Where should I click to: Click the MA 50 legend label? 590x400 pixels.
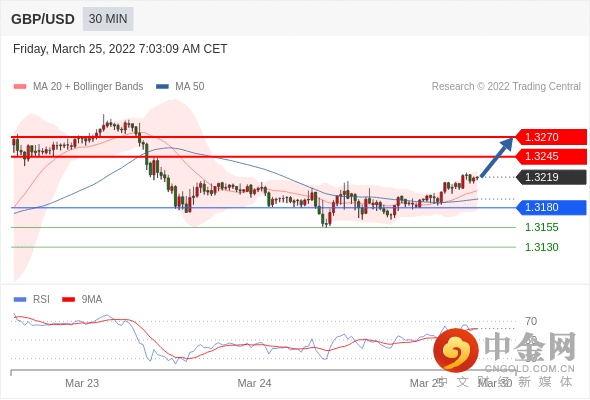point(190,87)
